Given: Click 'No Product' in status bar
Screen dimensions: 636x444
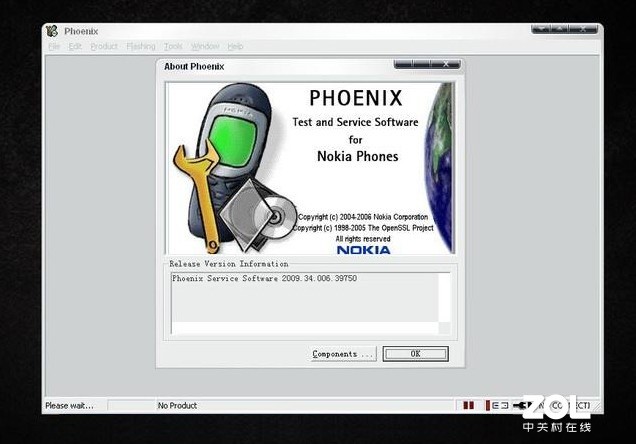Looking at the screenshot, I should pyautogui.click(x=177, y=405).
